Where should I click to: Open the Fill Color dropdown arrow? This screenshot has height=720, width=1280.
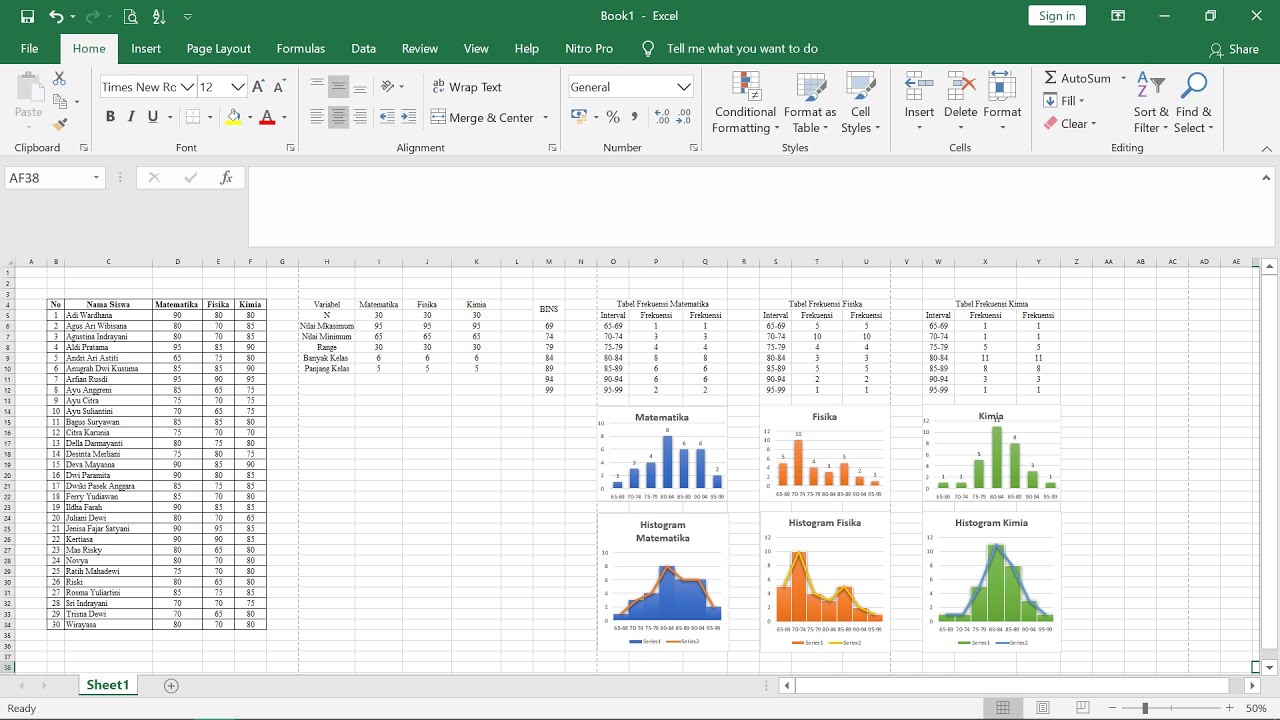tap(249, 117)
